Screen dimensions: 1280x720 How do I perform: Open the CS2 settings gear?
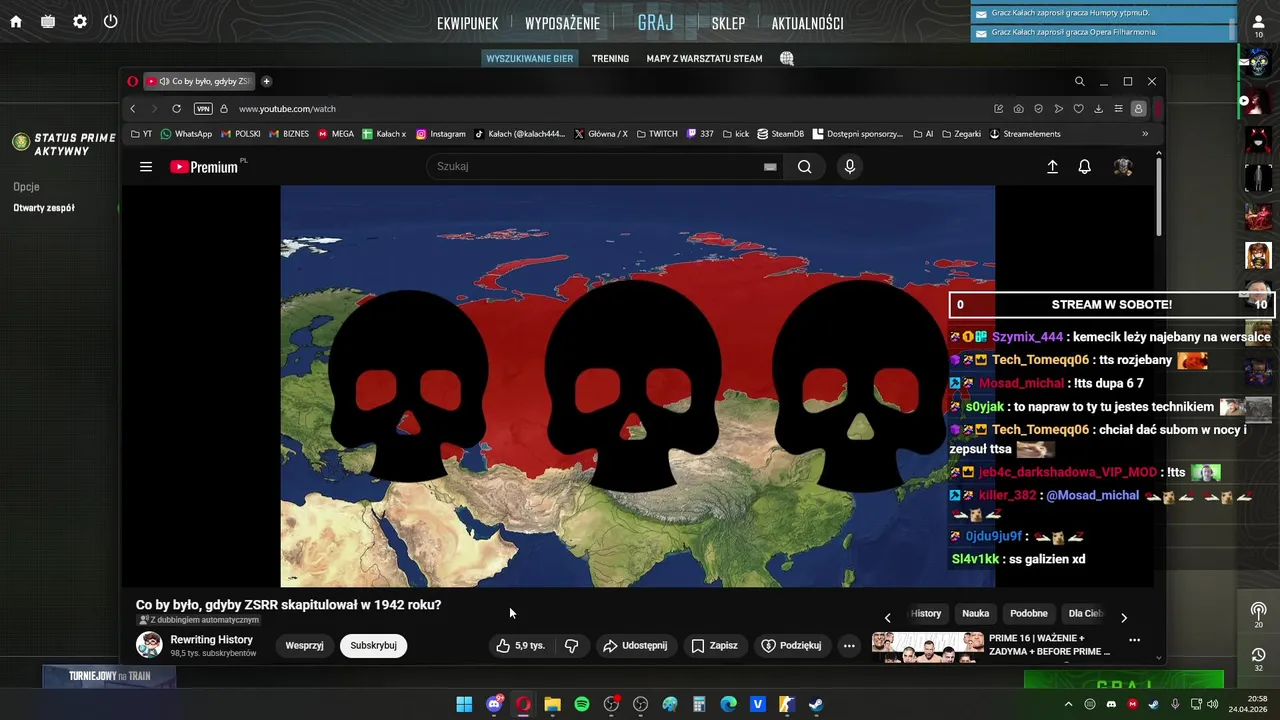point(80,21)
